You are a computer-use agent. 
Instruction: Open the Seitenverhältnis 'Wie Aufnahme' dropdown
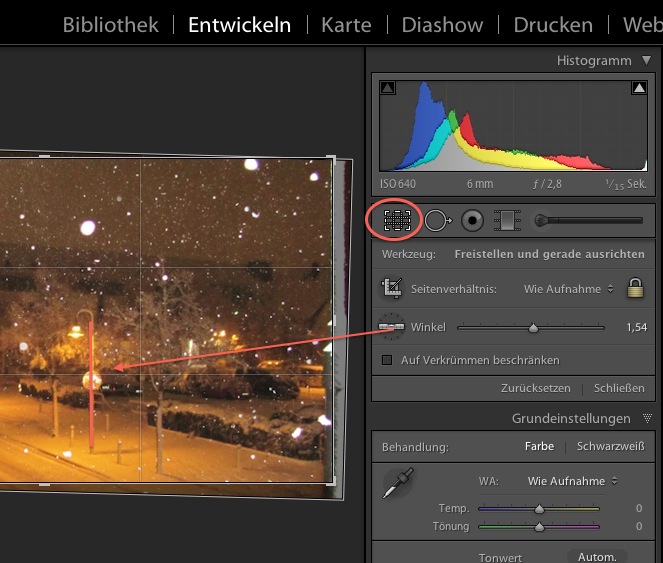click(x=567, y=289)
